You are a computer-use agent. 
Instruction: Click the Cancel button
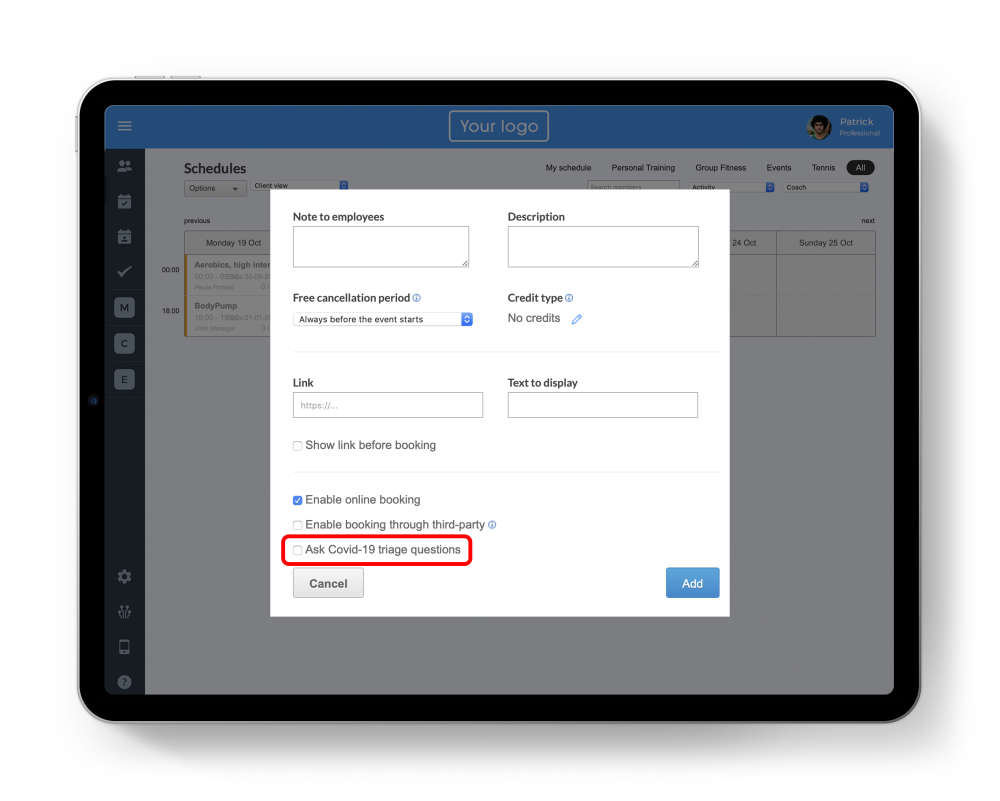coord(328,583)
